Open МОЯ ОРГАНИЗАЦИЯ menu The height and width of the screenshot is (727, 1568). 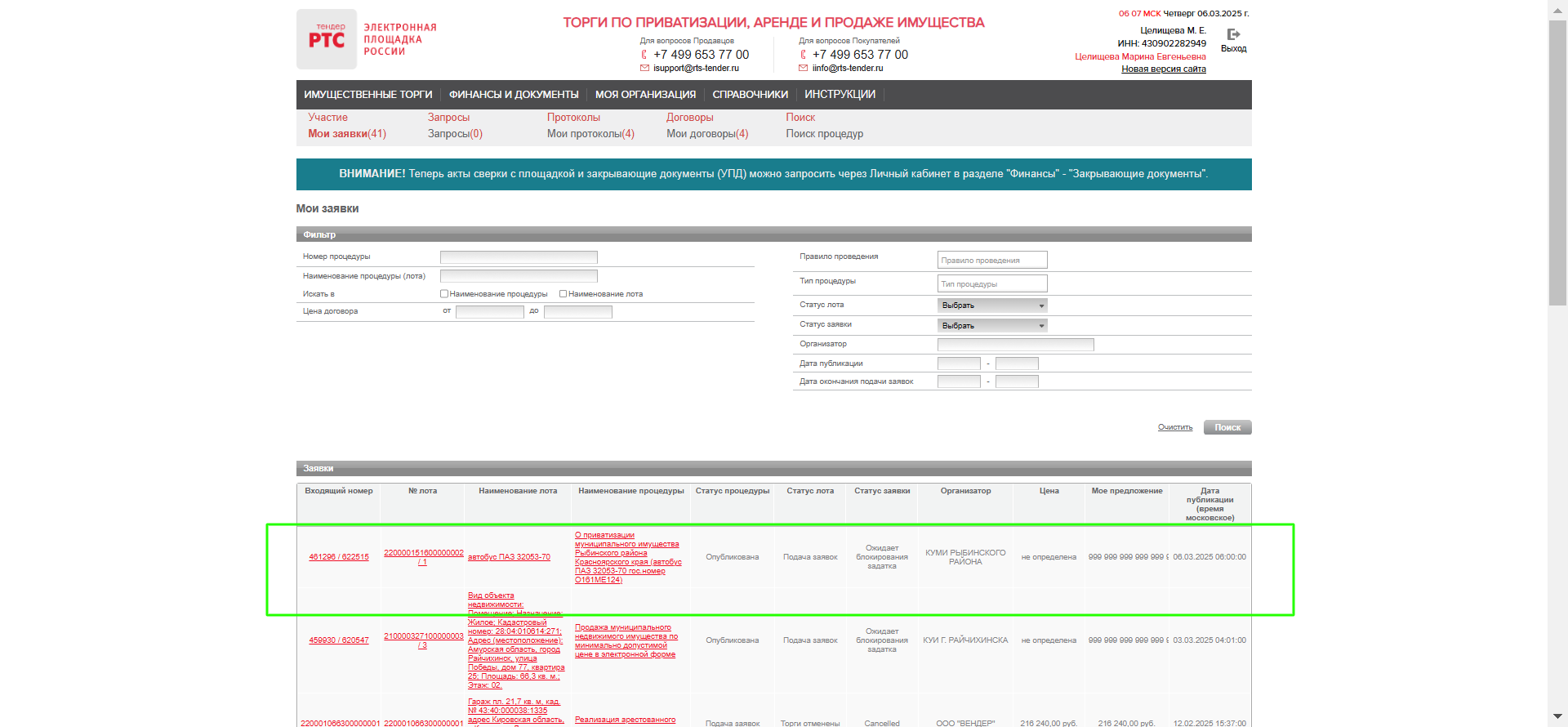(645, 95)
